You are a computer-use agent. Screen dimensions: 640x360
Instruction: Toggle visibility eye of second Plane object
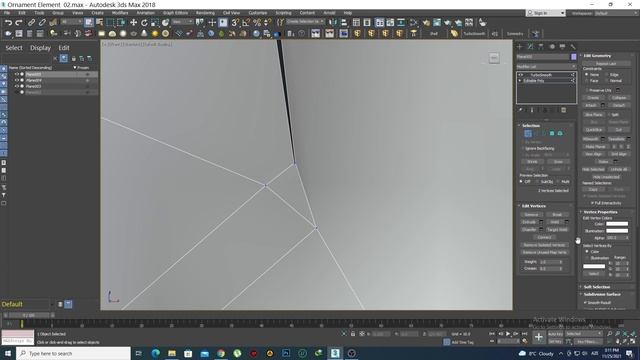[17, 80]
